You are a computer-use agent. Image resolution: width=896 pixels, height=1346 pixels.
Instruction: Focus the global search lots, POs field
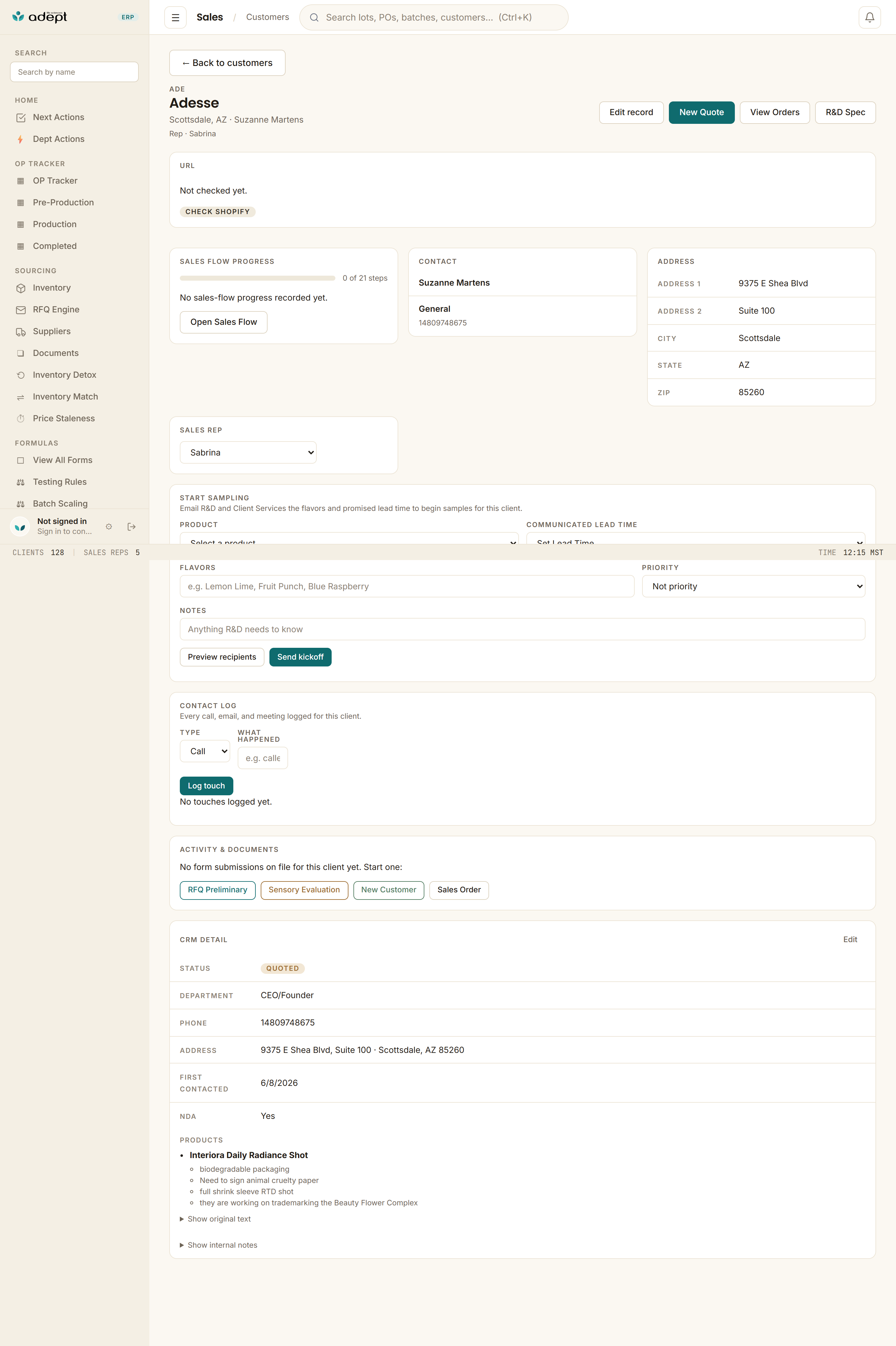click(x=434, y=18)
